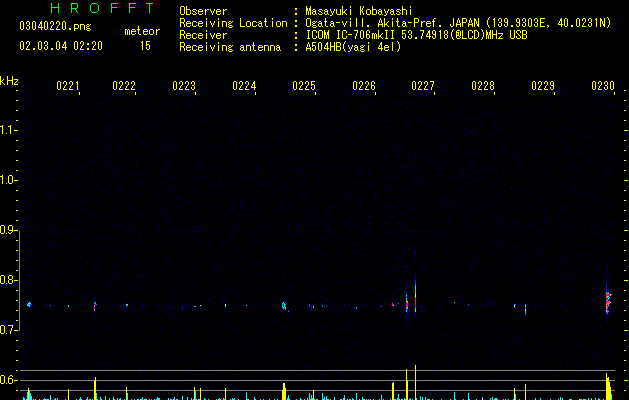Click the Ogata-vill. Akita-Pref. JAPAN location text
629x400 pixels.
tap(458, 23)
